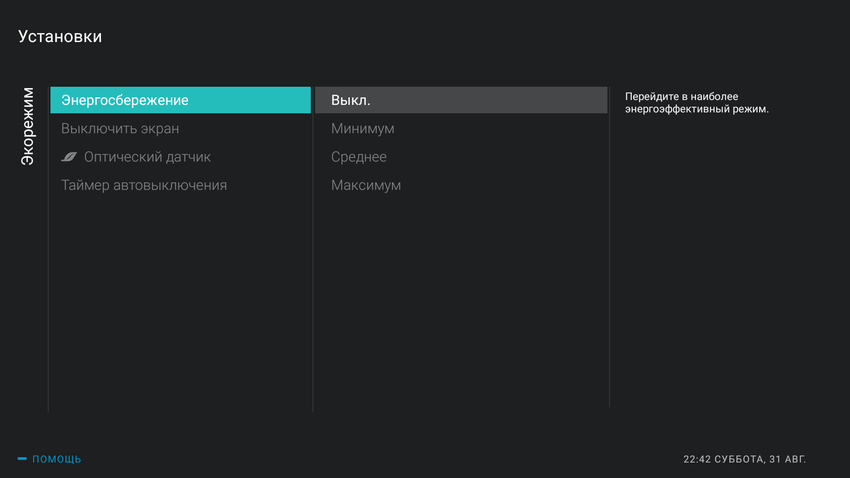850x478 pixels.
Task: Click the 22:42 clock time
Action: [x=698, y=459]
